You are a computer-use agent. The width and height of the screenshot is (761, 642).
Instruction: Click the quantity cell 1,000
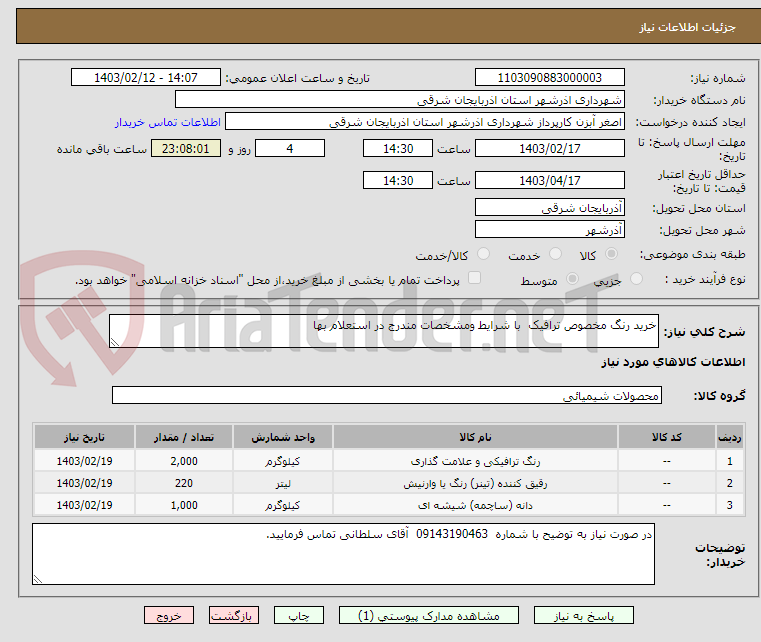(x=184, y=505)
